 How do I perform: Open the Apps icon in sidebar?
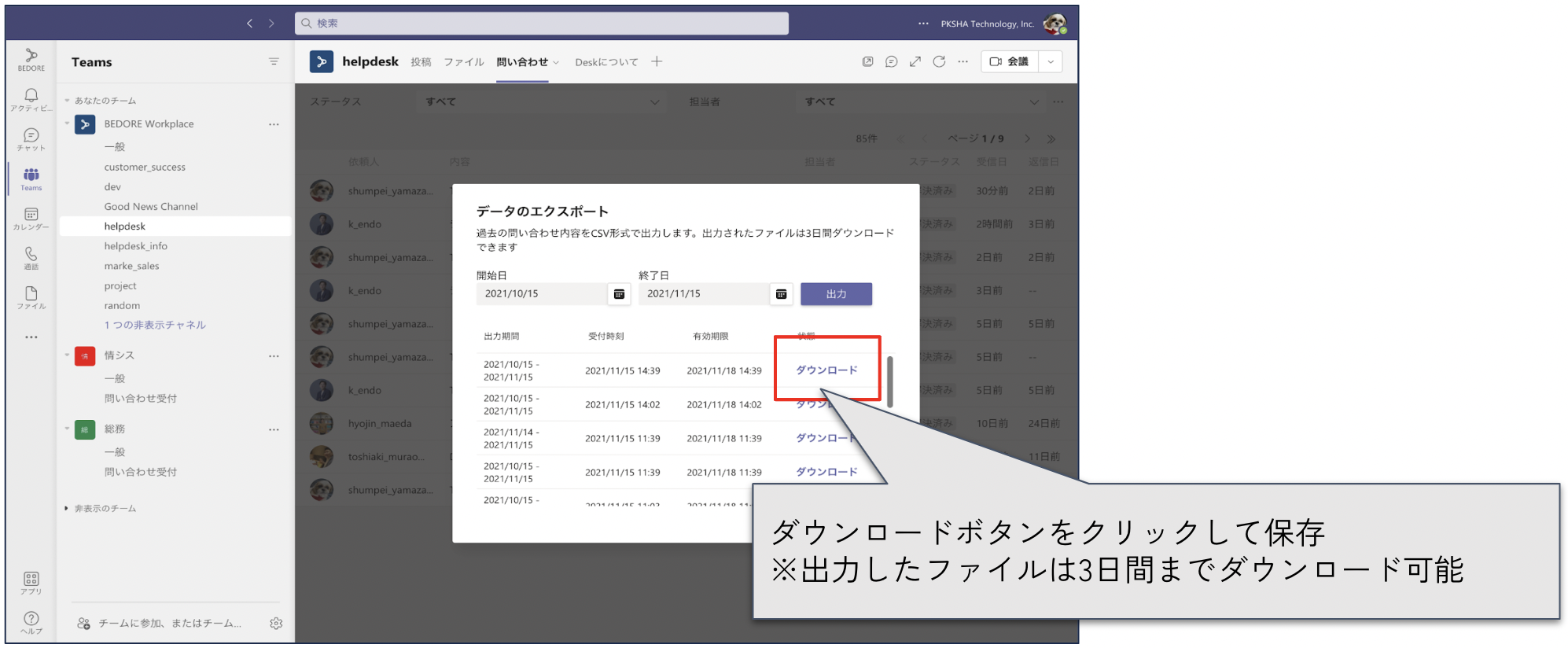tap(31, 583)
